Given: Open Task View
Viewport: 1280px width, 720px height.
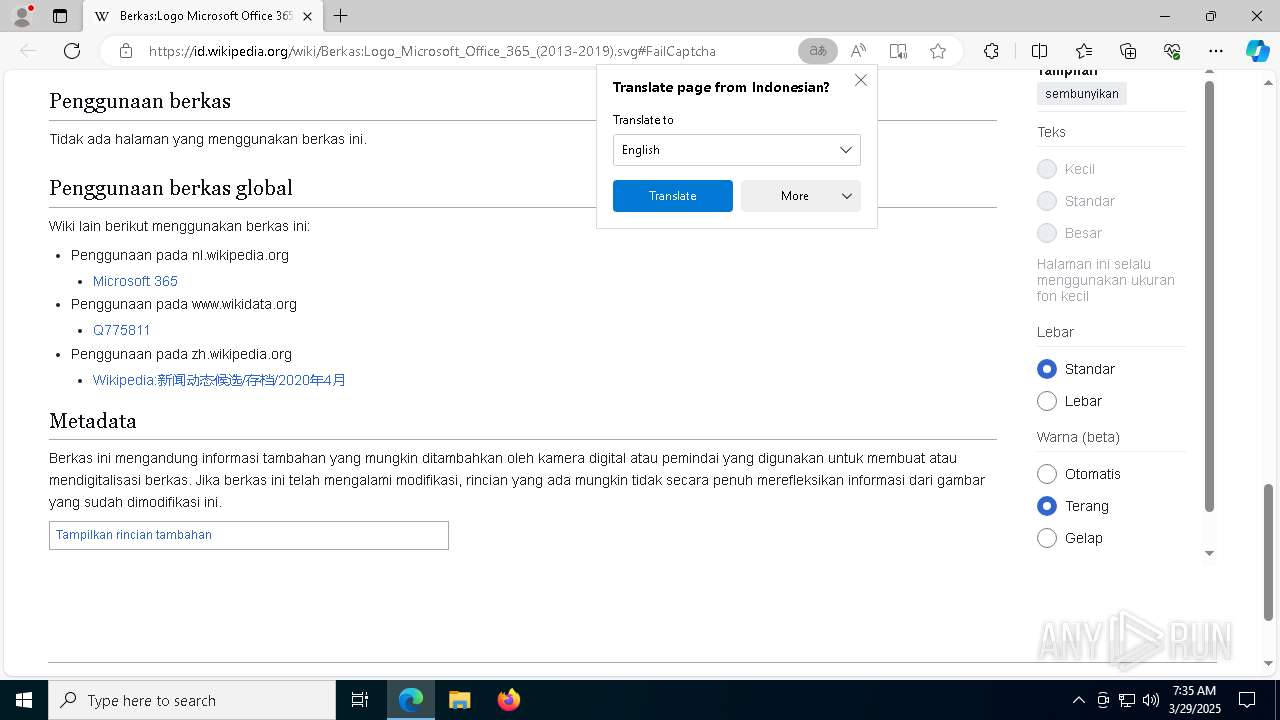Looking at the screenshot, I should [x=360, y=700].
